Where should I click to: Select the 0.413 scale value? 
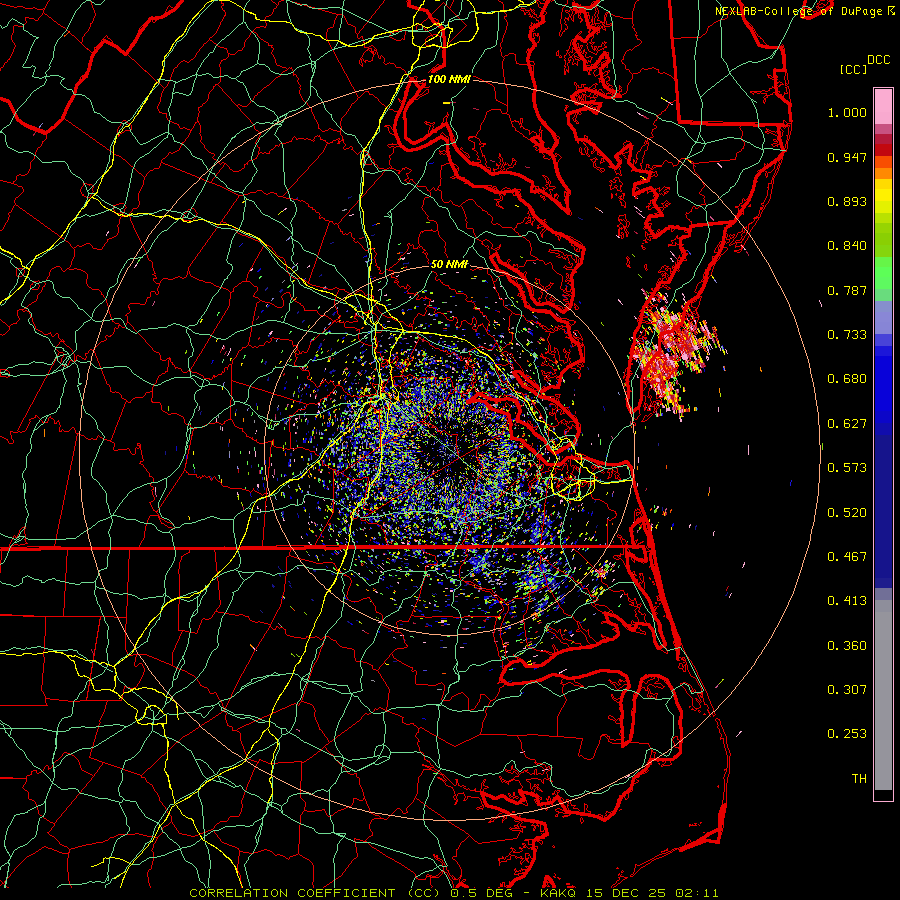tap(847, 601)
